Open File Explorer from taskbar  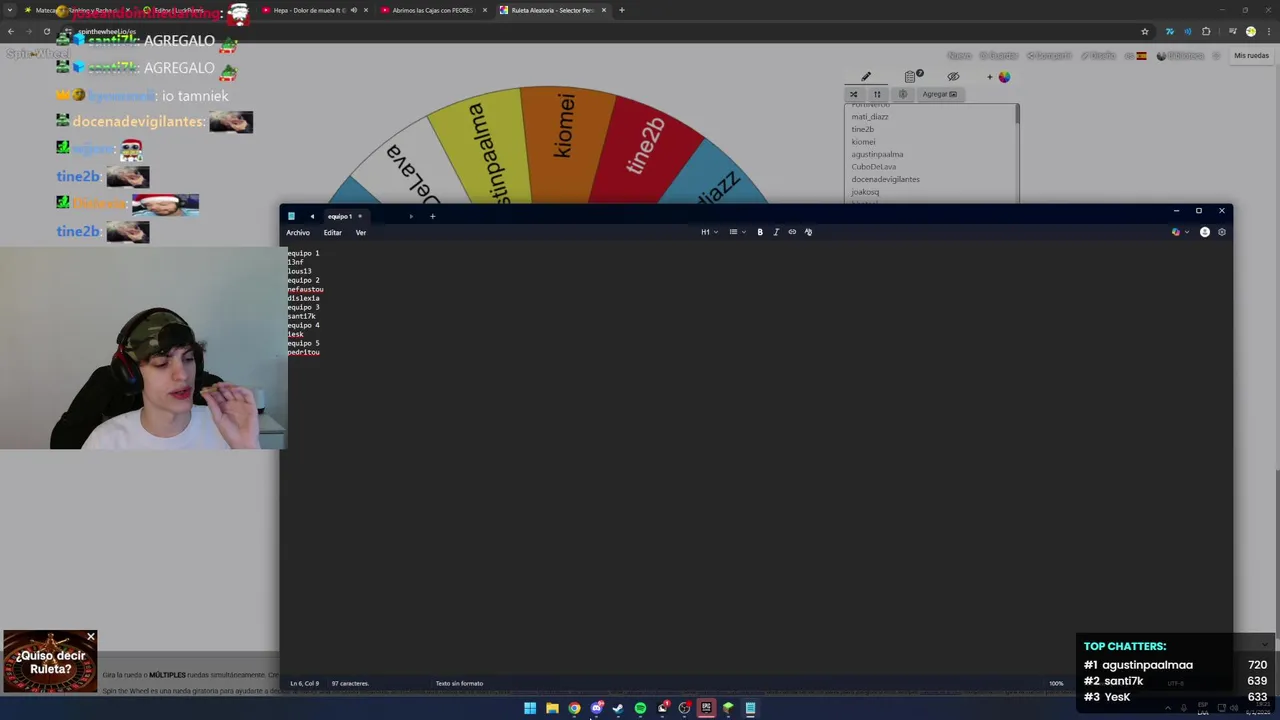[552, 708]
